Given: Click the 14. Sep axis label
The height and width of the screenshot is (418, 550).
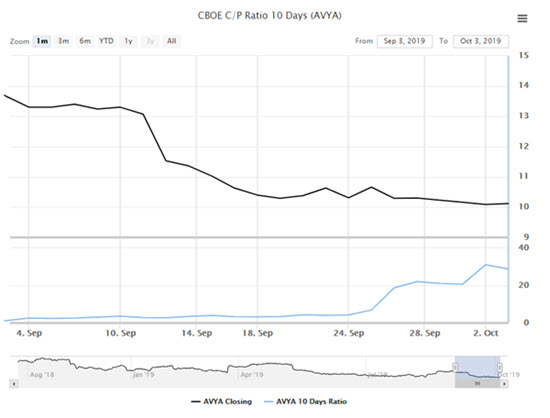Looking at the screenshot, I should [x=197, y=333].
